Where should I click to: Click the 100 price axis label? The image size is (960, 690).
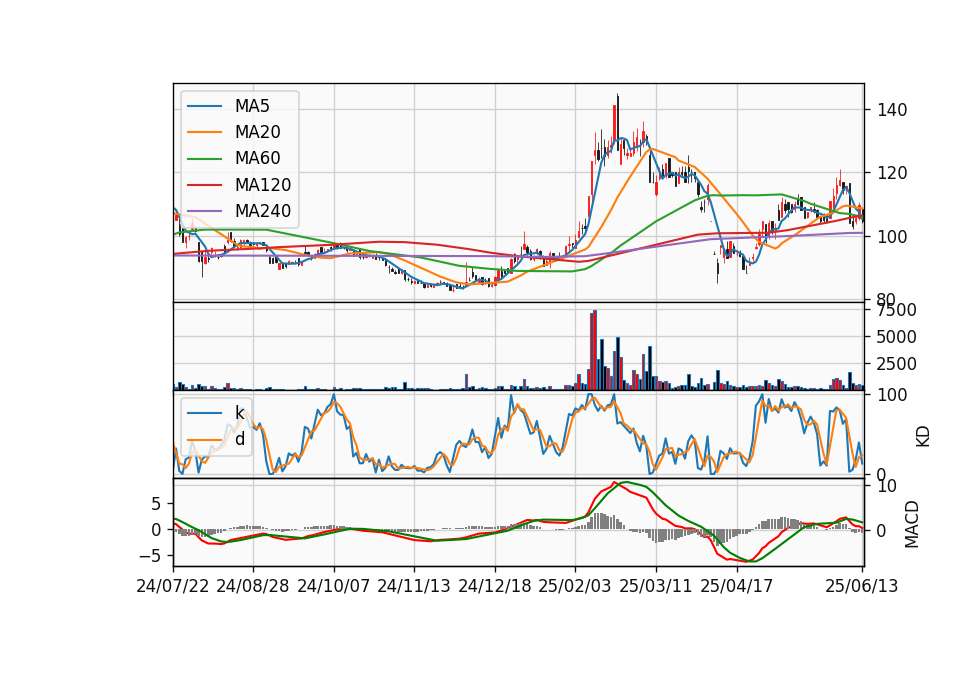892,236
